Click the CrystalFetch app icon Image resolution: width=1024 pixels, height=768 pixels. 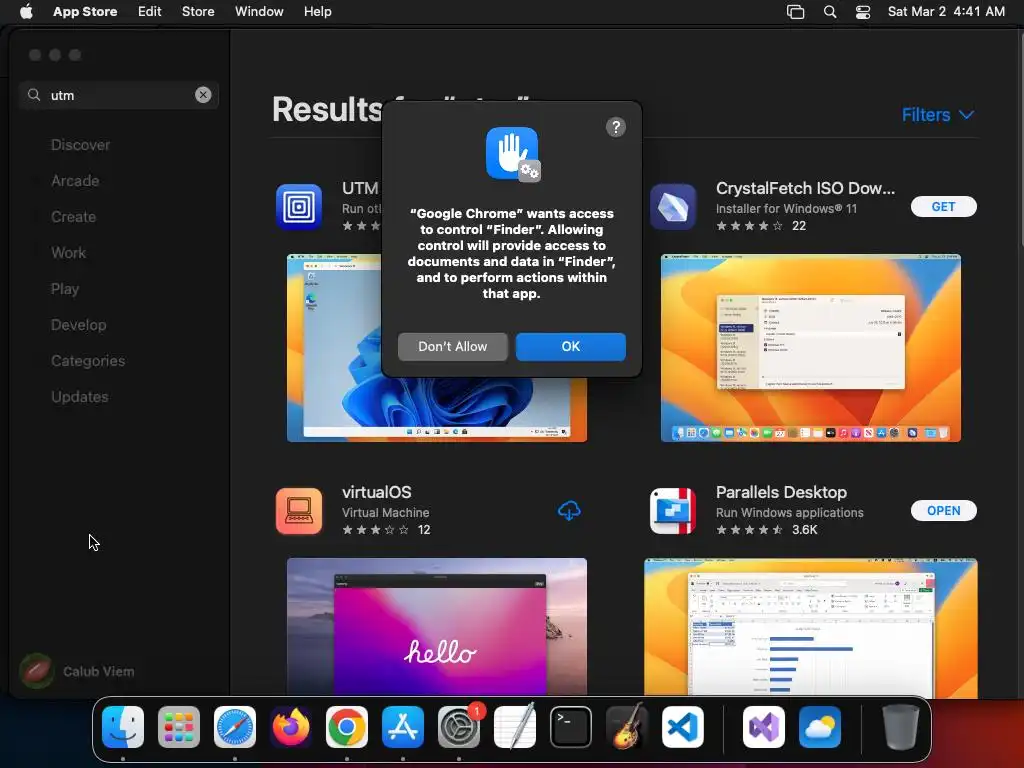click(x=673, y=207)
